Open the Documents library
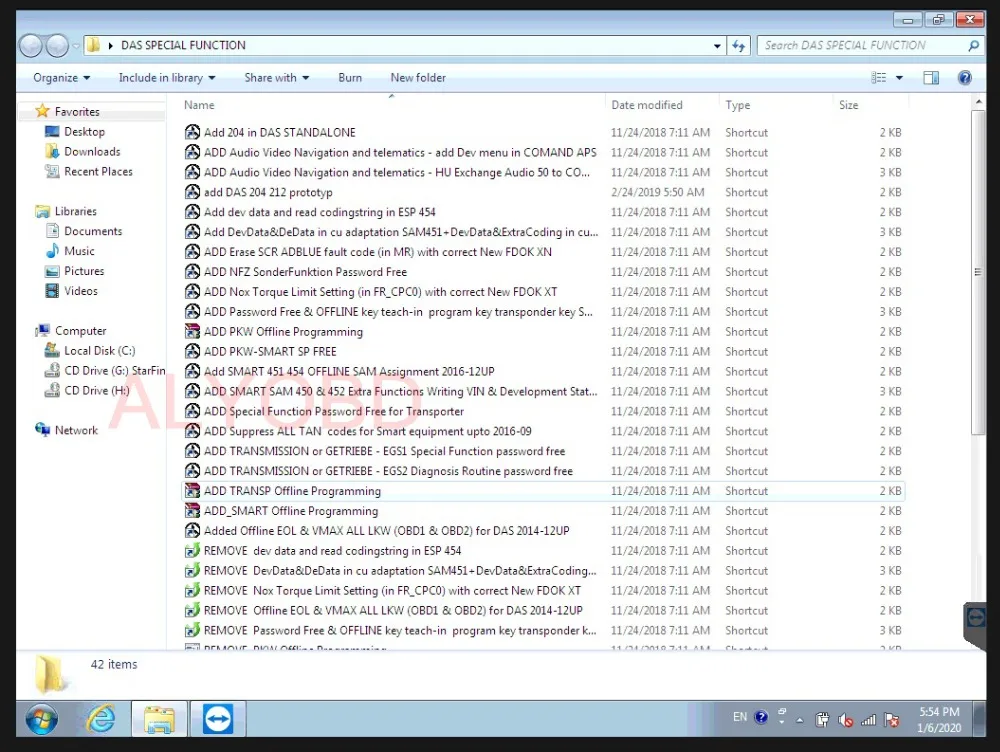The width and height of the screenshot is (1000, 752). (x=92, y=231)
